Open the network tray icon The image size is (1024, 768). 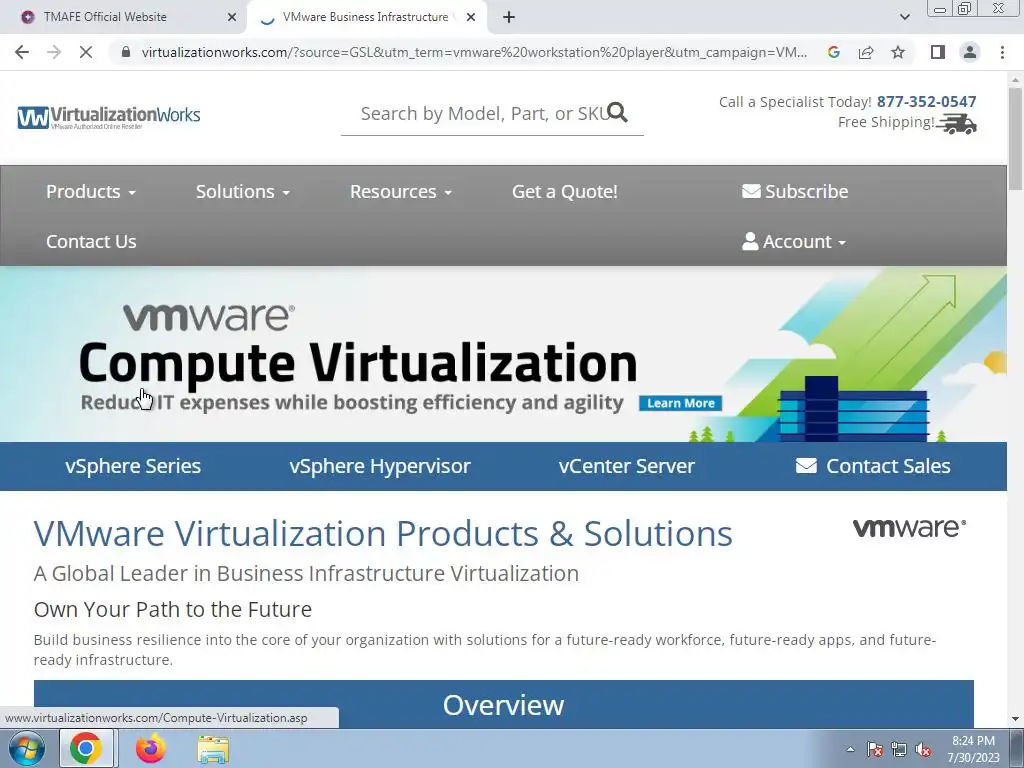(899, 749)
